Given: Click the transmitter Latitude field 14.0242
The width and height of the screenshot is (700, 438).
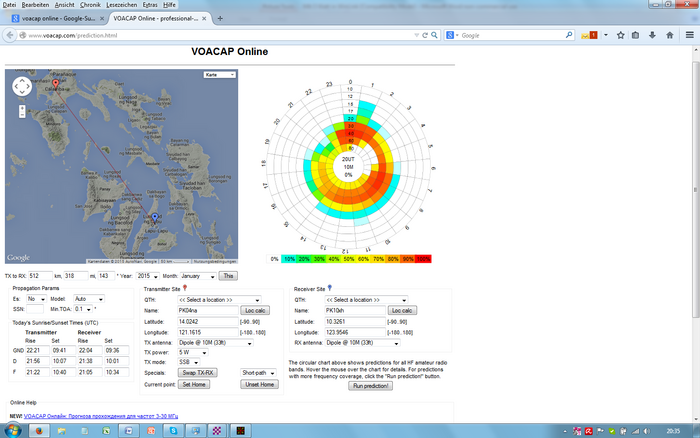Looking at the screenshot, I should click(x=208, y=321).
